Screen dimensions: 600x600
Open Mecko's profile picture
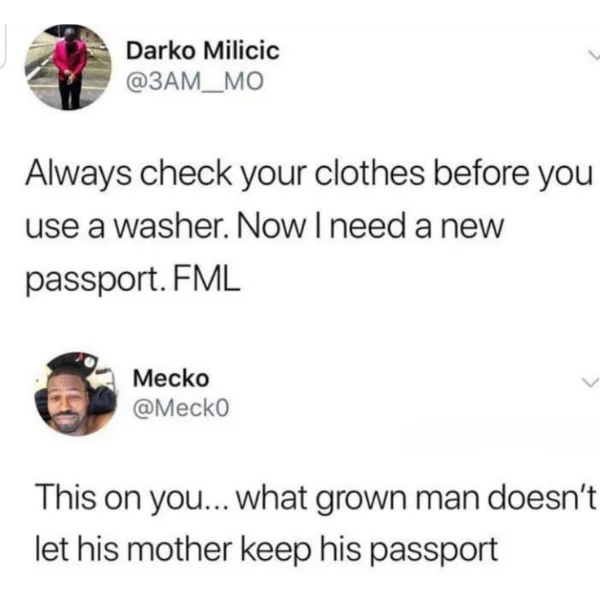pyautogui.click(x=76, y=394)
